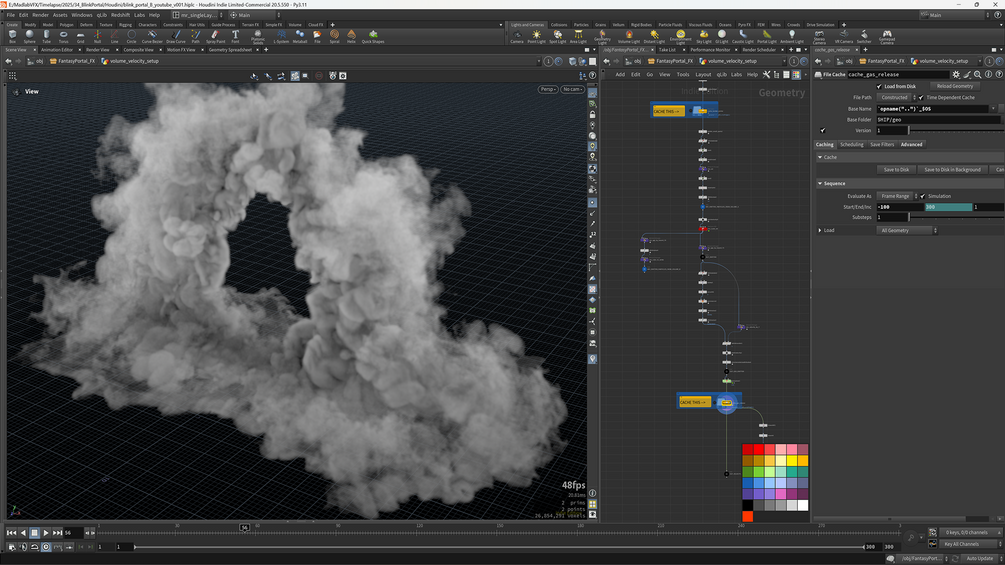The height and width of the screenshot is (565, 1005).
Task: Select the Sphere shelf tool
Action: point(29,36)
